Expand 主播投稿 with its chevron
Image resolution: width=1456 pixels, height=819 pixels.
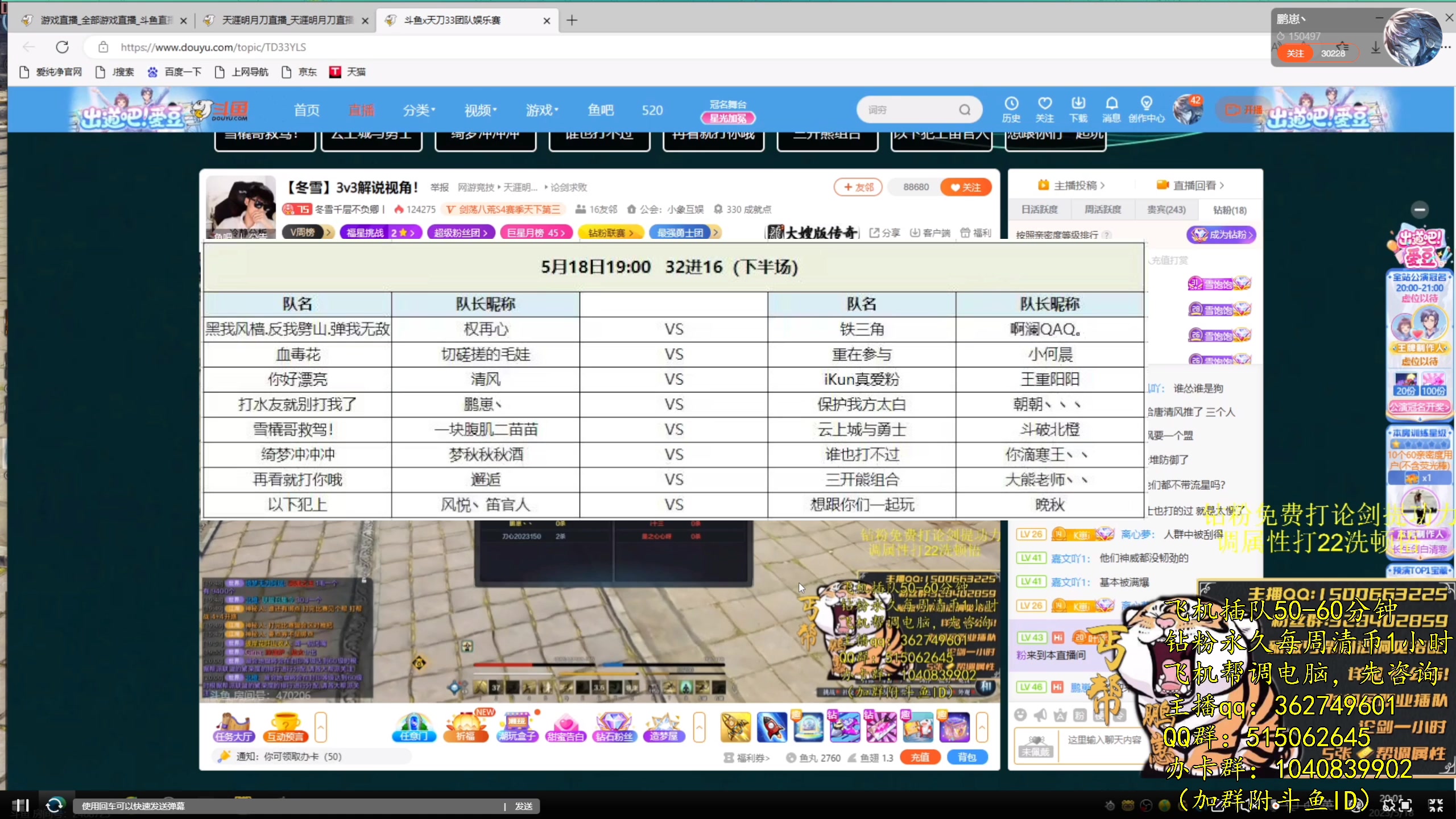pyautogui.click(x=1072, y=185)
